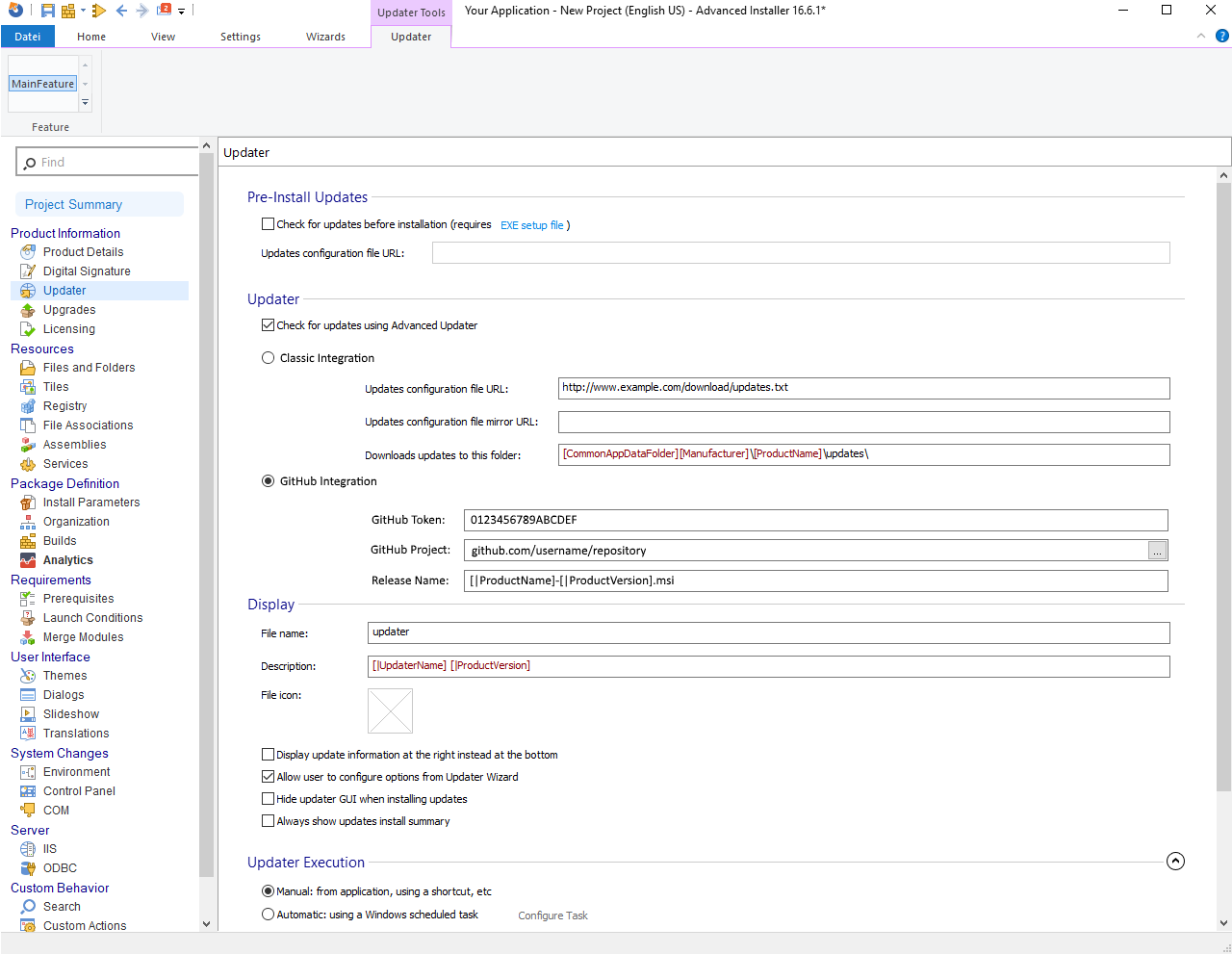Check Hide updater GUI when installing updates

[269, 799]
